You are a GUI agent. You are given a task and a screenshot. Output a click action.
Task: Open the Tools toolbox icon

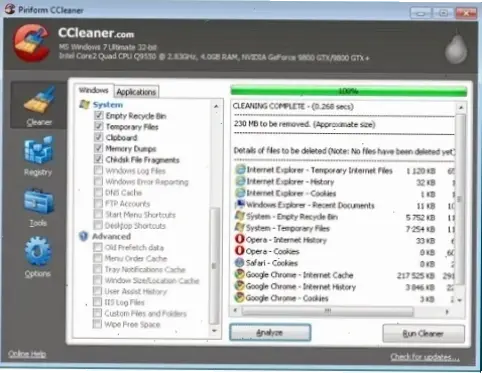(39, 201)
